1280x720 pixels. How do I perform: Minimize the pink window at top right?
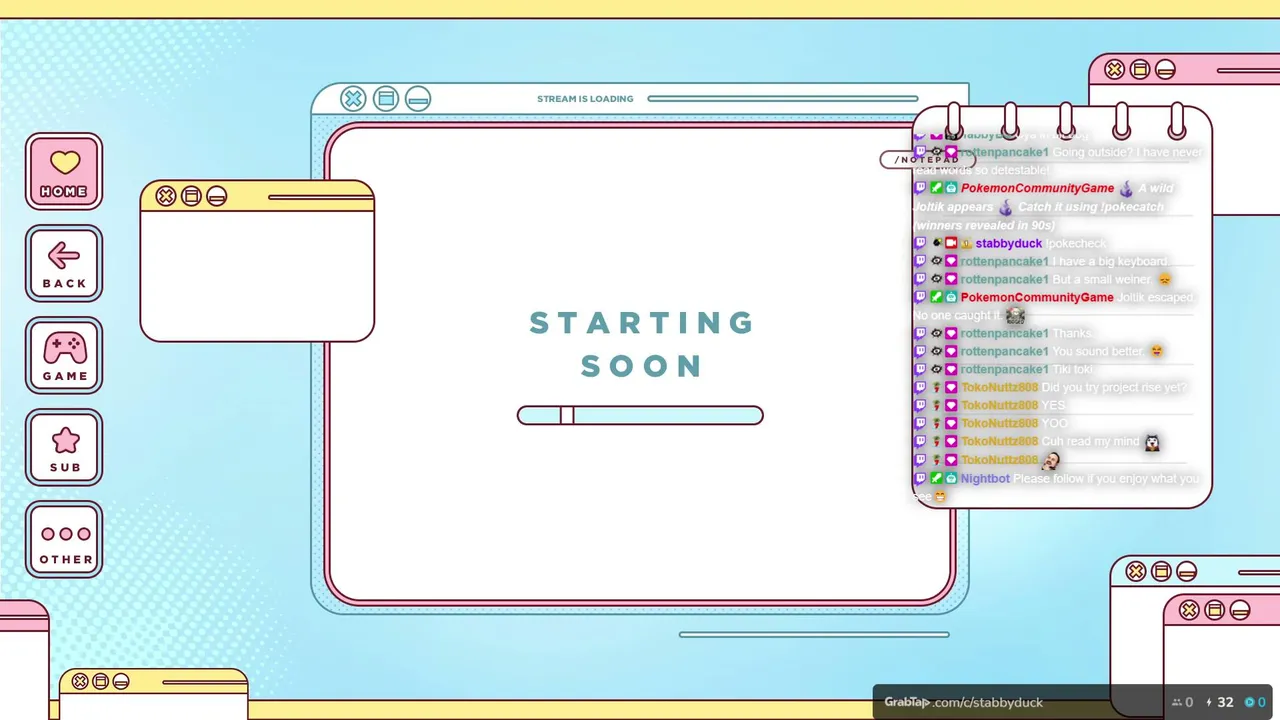[1165, 69]
